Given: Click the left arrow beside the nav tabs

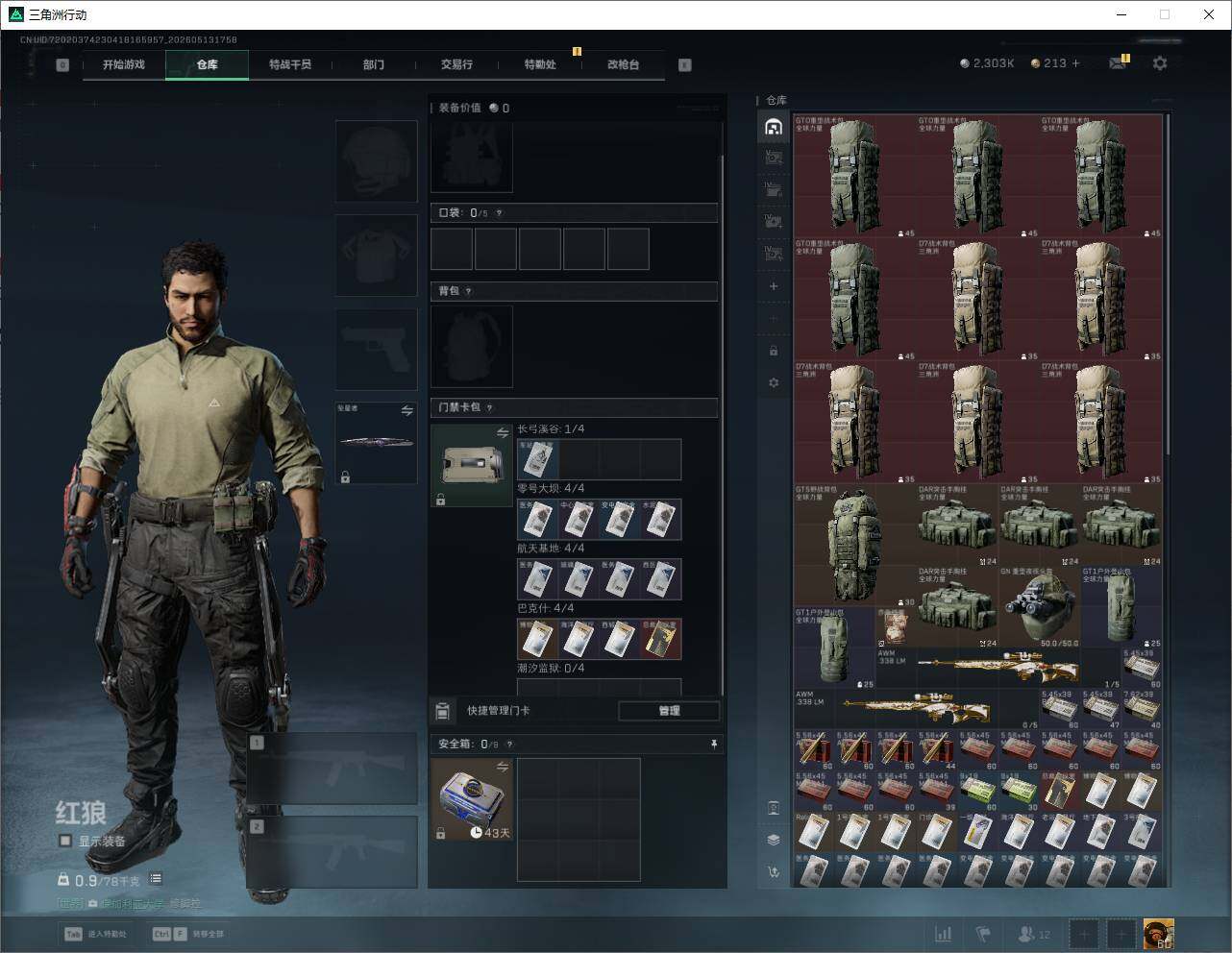Looking at the screenshot, I should coord(62,65).
